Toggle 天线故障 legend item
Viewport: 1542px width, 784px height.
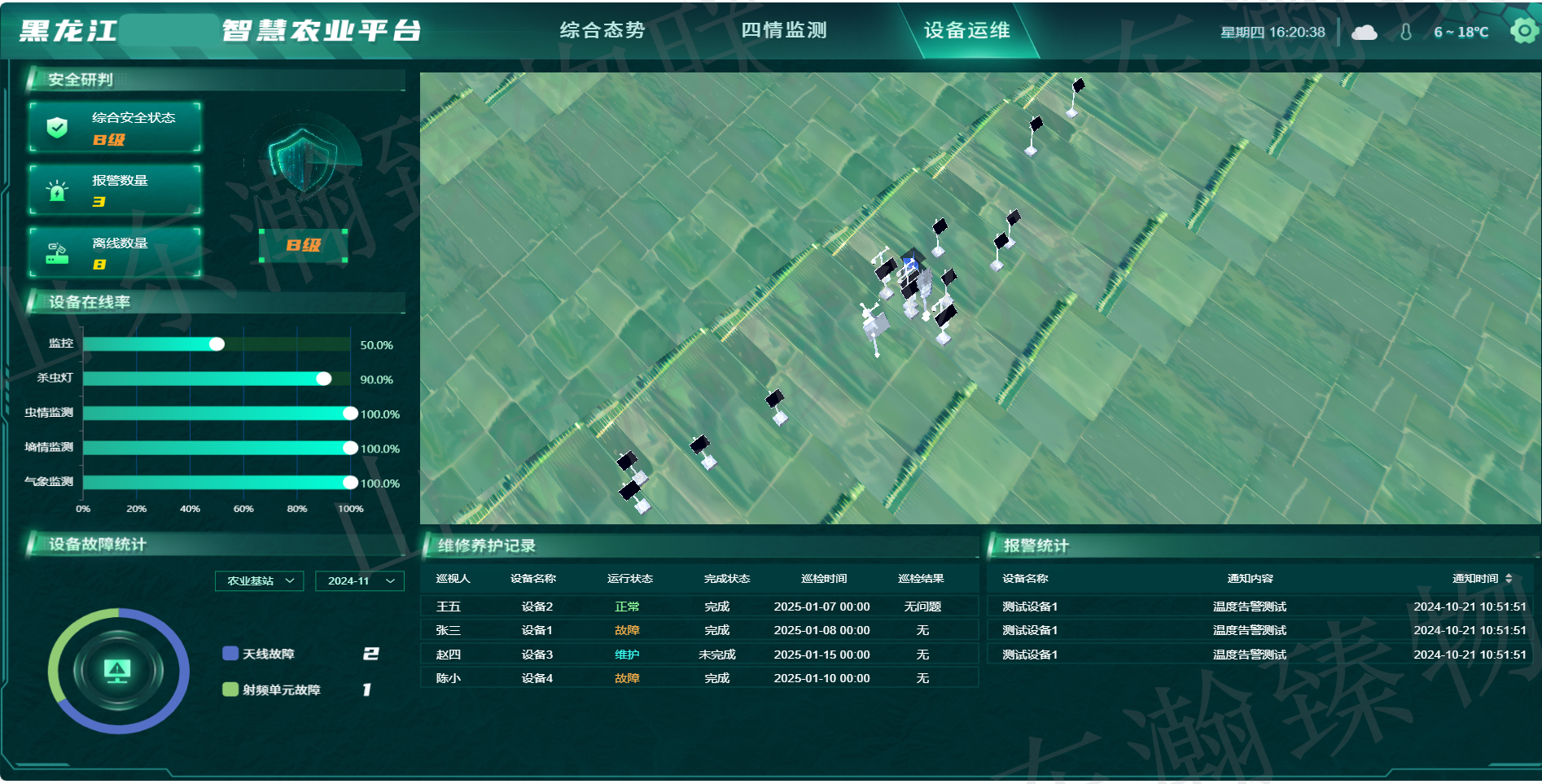tap(259, 654)
